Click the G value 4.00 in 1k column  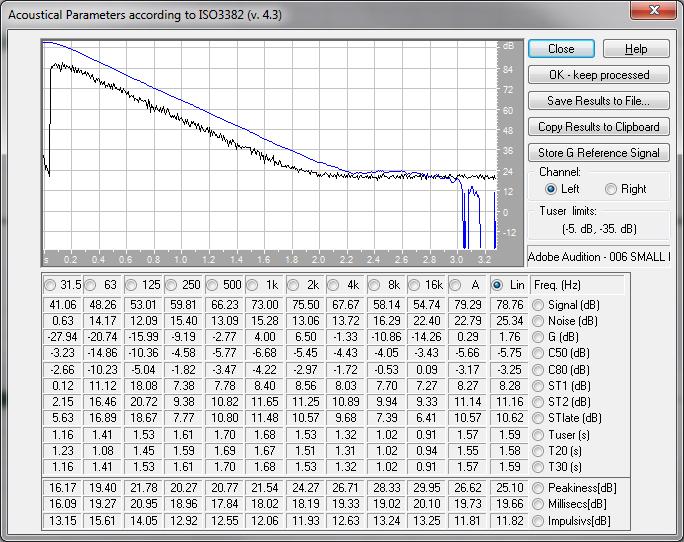point(265,337)
